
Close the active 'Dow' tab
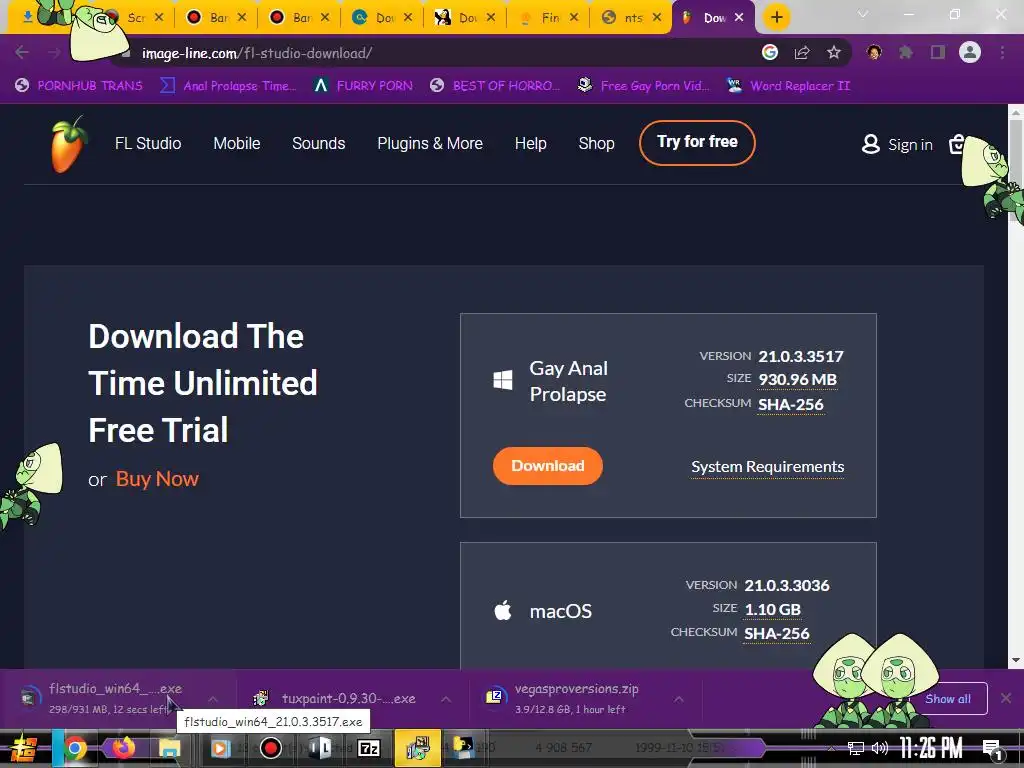point(739,18)
